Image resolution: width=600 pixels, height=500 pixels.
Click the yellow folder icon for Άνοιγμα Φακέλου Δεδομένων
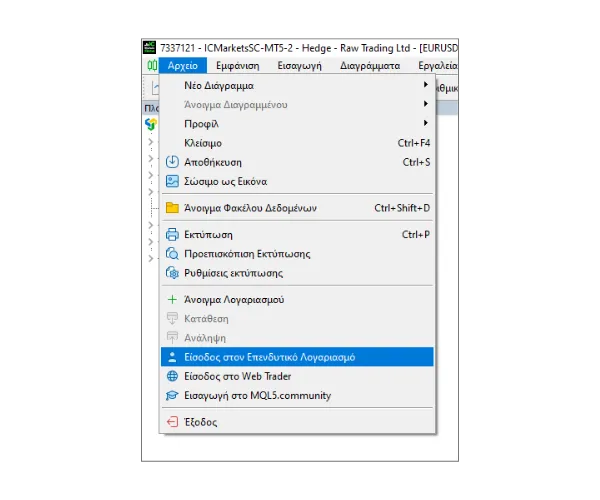pos(172,208)
